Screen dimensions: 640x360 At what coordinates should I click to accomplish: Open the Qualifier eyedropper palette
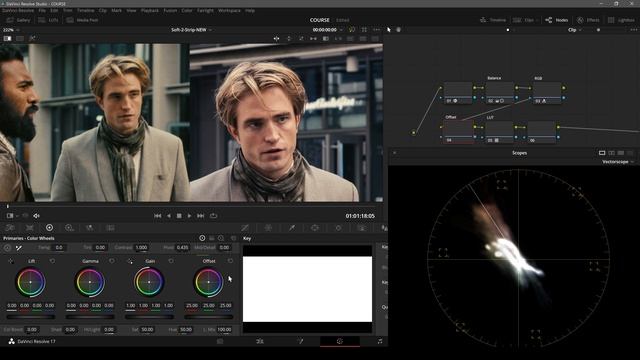[x=292, y=228]
